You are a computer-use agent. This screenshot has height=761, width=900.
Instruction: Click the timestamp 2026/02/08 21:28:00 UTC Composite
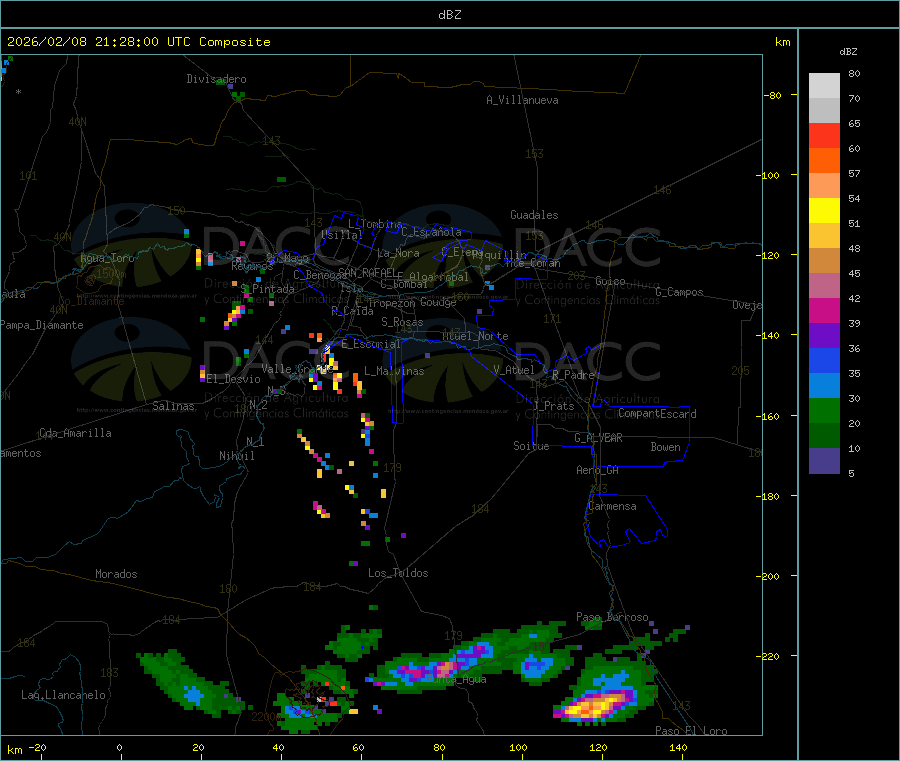point(138,42)
